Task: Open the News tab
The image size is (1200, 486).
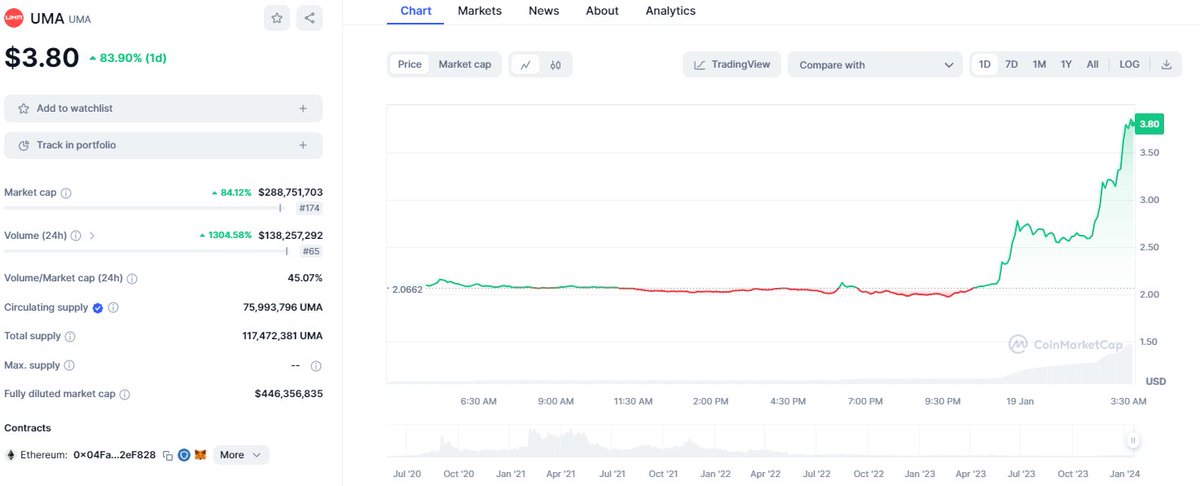Action: 544,11
